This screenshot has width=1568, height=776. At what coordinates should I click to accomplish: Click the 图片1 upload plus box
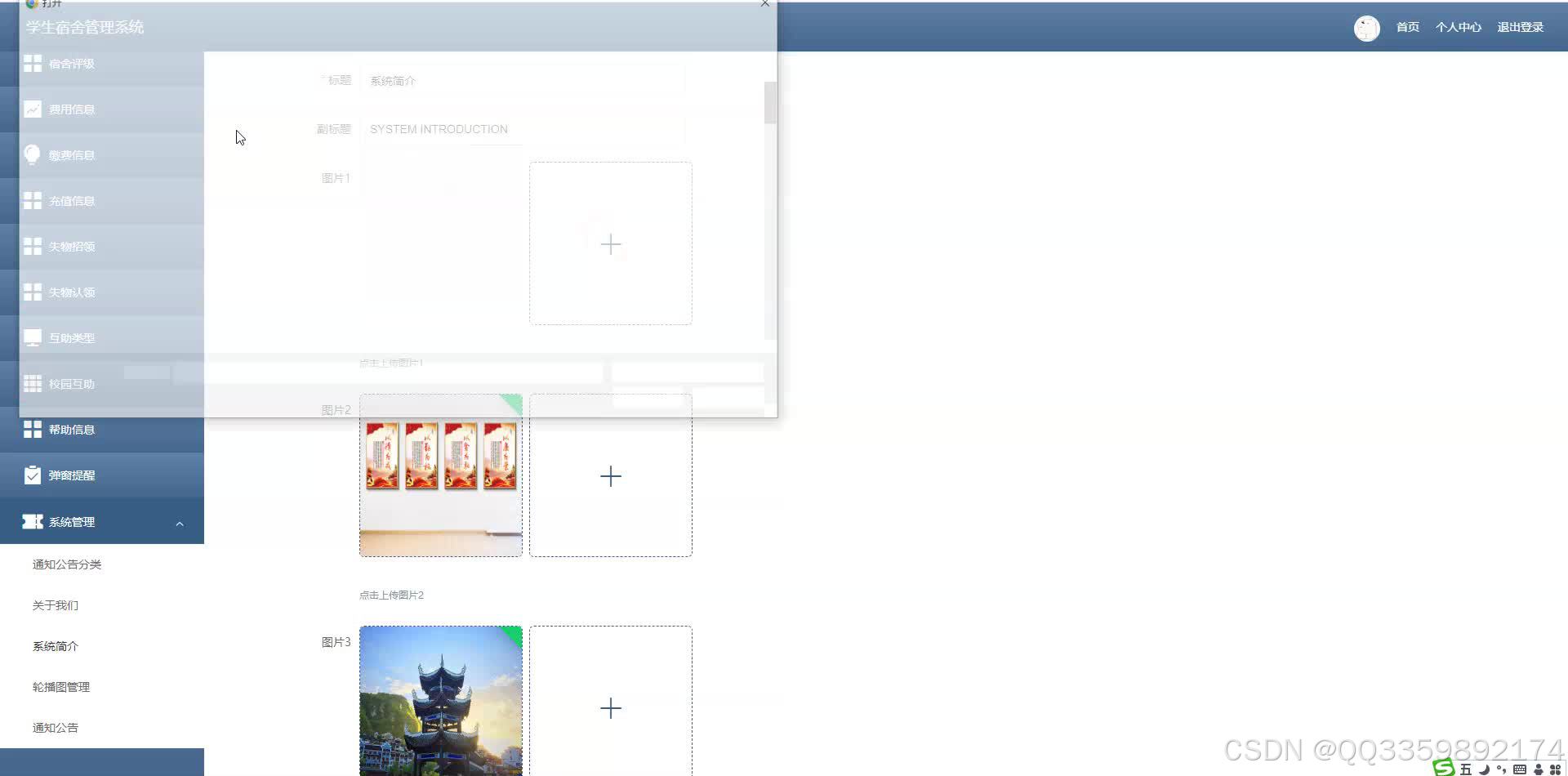(x=611, y=243)
